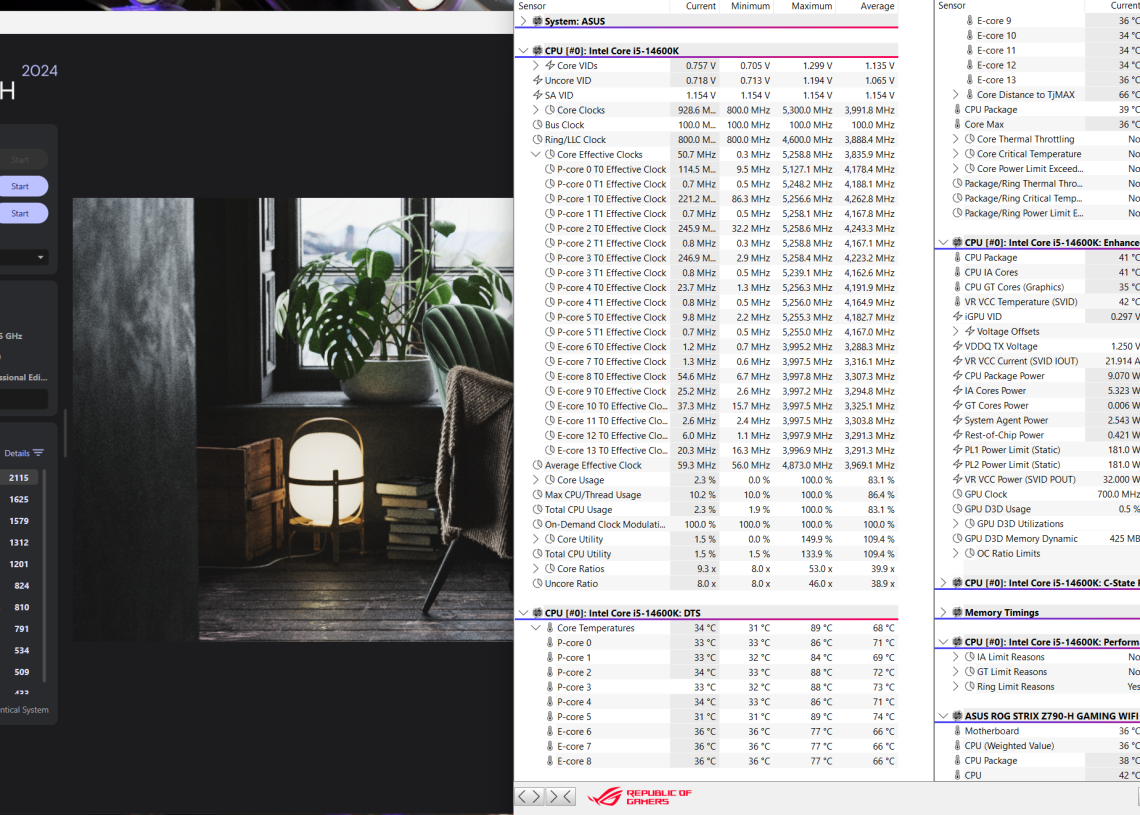Click the Cinebench rendered room preview image
The height and width of the screenshot is (815, 1140).
[293, 419]
